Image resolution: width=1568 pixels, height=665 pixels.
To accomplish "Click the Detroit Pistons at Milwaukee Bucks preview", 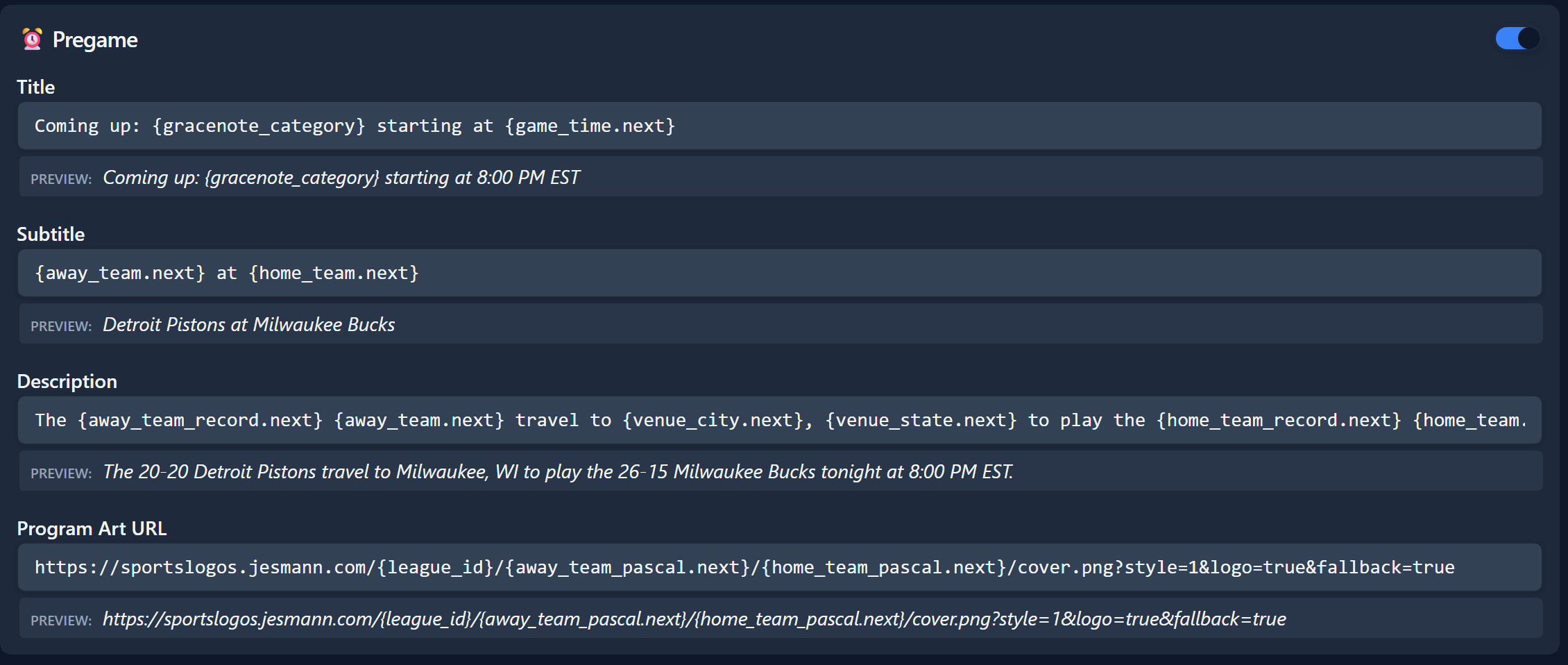I will coord(248,325).
